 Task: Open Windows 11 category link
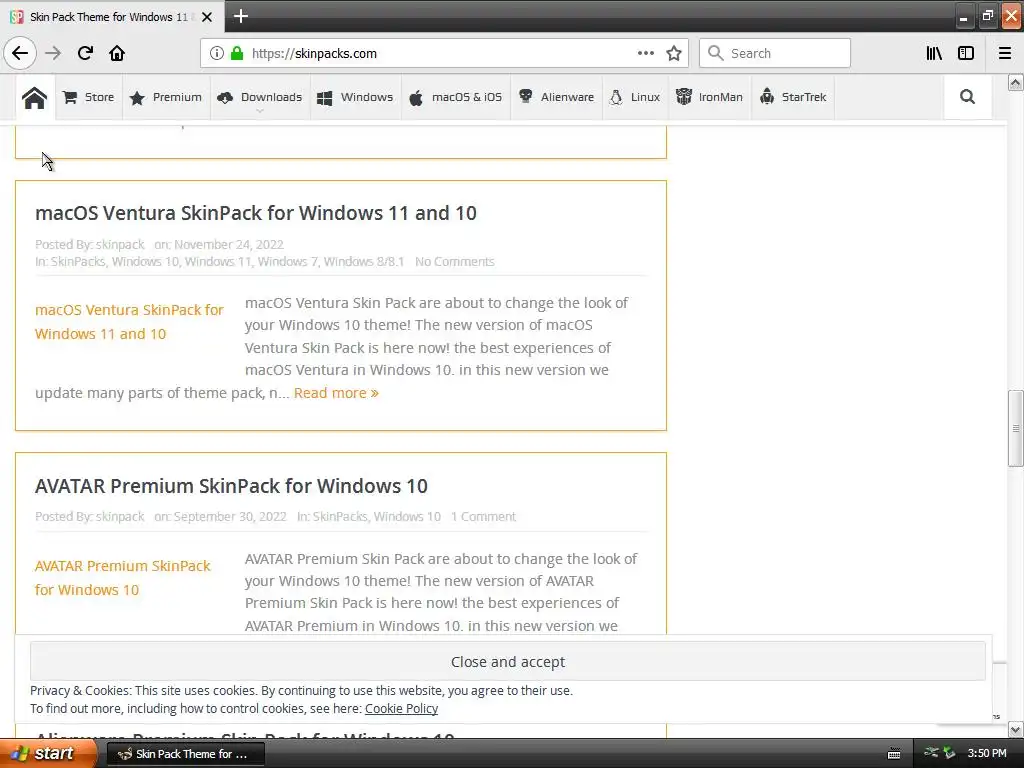tap(217, 262)
